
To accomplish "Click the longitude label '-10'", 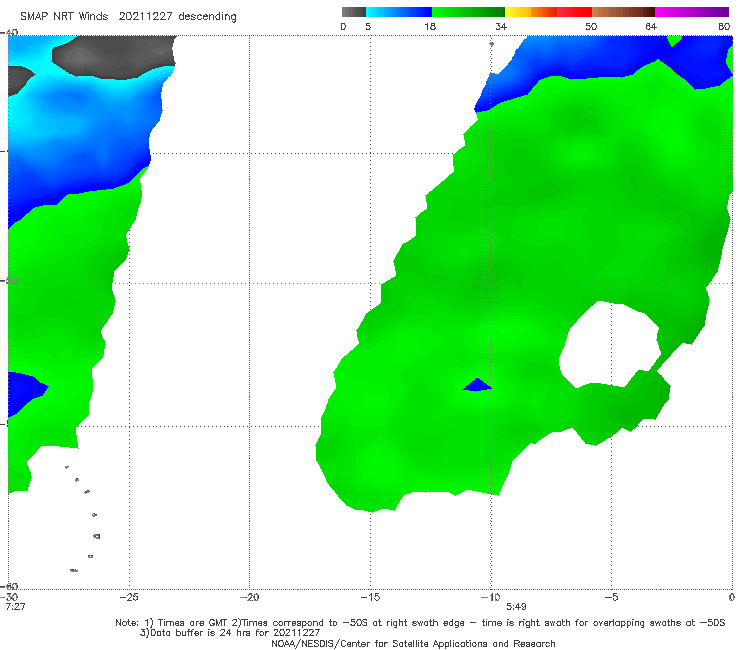I will (x=490, y=597).
